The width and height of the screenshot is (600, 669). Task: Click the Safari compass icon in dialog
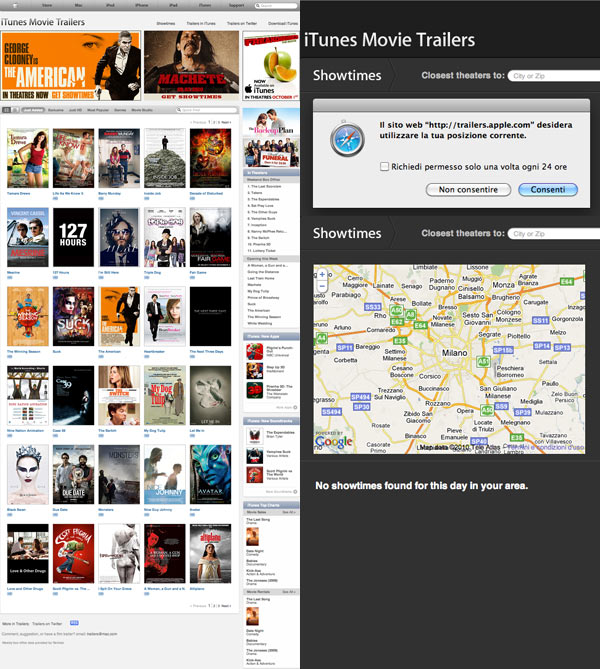(347, 137)
